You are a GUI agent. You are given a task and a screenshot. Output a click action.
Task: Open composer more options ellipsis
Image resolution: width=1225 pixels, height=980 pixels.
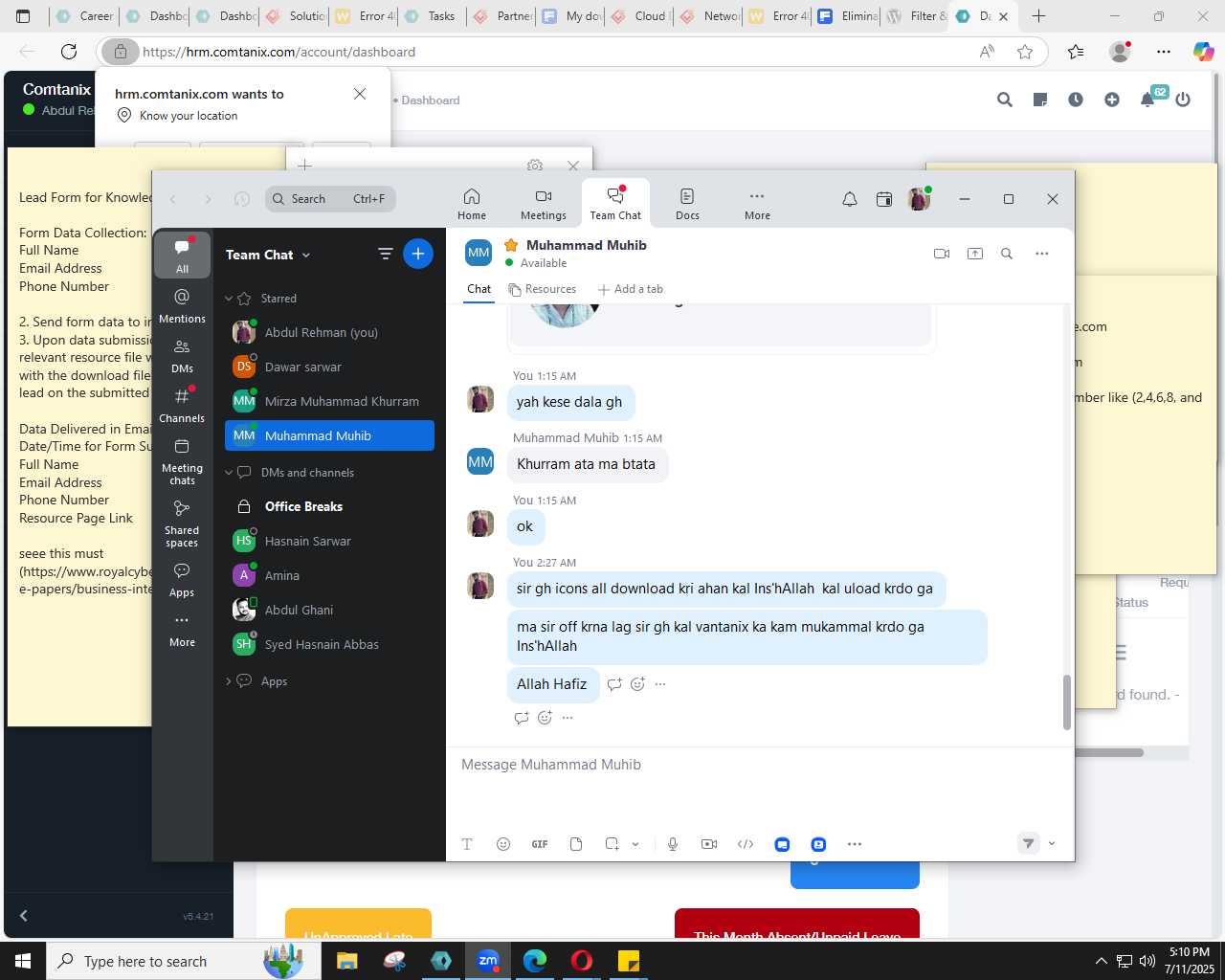click(x=855, y=844)
